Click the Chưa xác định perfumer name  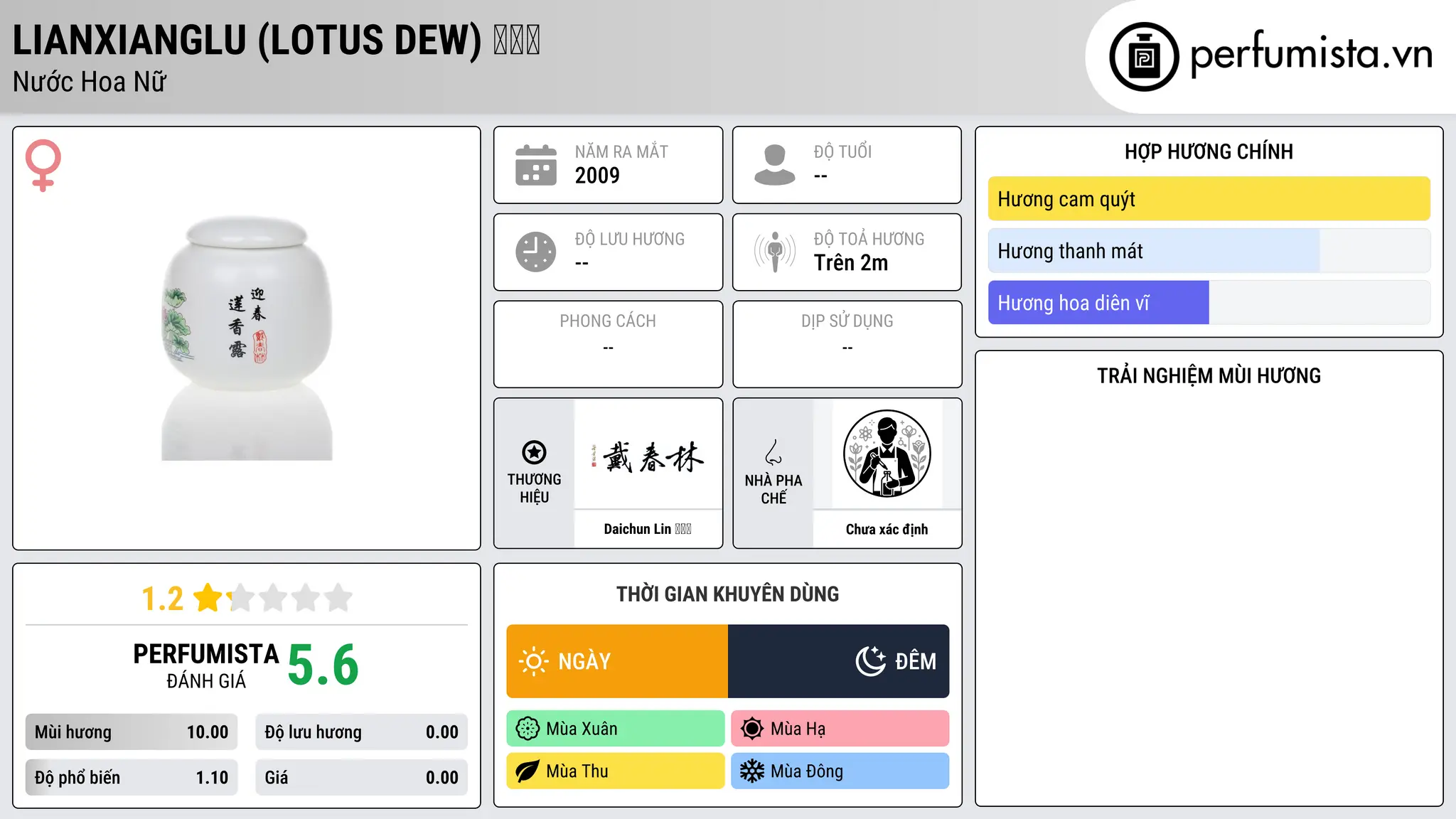point(887,529)
